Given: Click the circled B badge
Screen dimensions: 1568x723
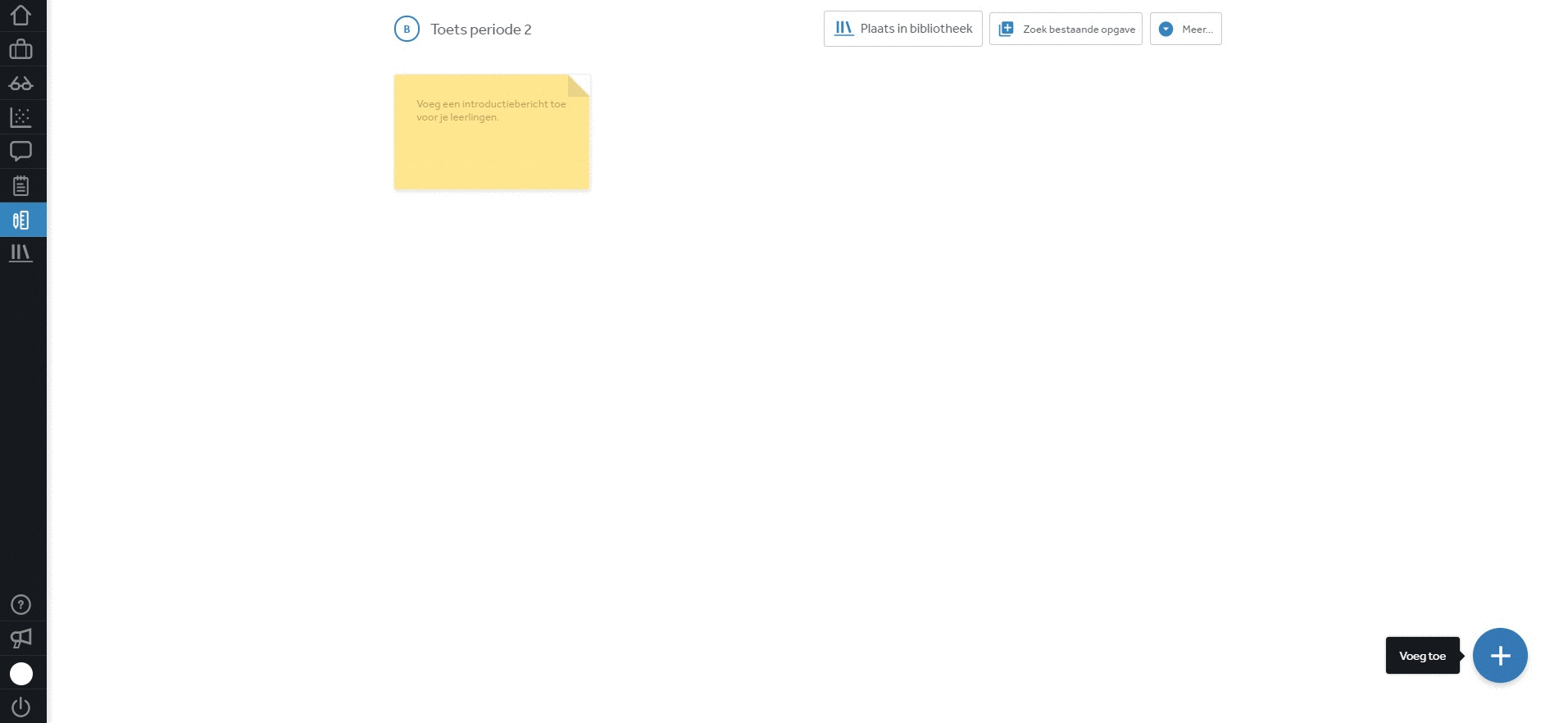Looking at the screenshot, I should (x=407, y=29).
